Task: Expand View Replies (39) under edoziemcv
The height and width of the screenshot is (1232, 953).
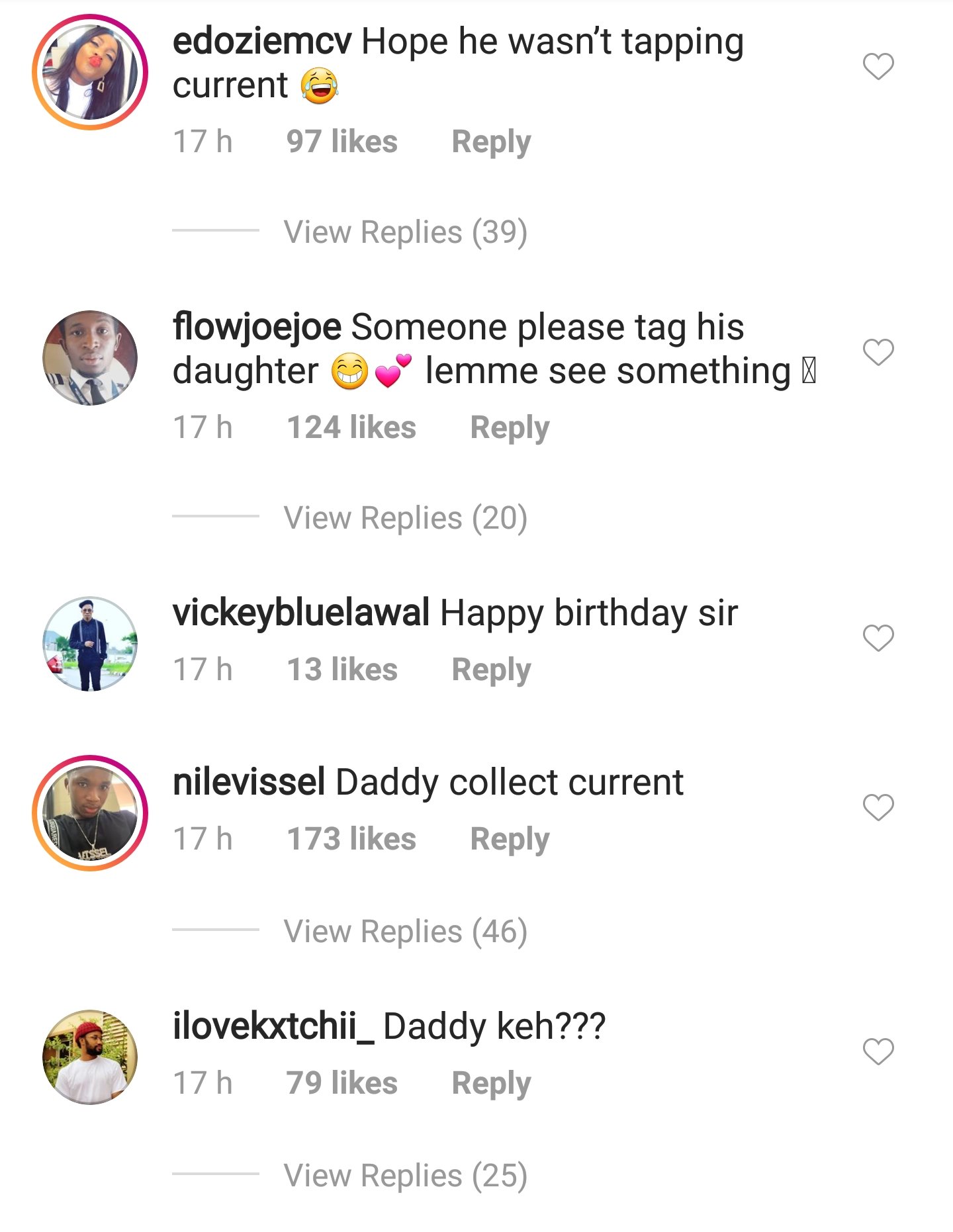Action: pyautogui.click(x=405, y=232)
